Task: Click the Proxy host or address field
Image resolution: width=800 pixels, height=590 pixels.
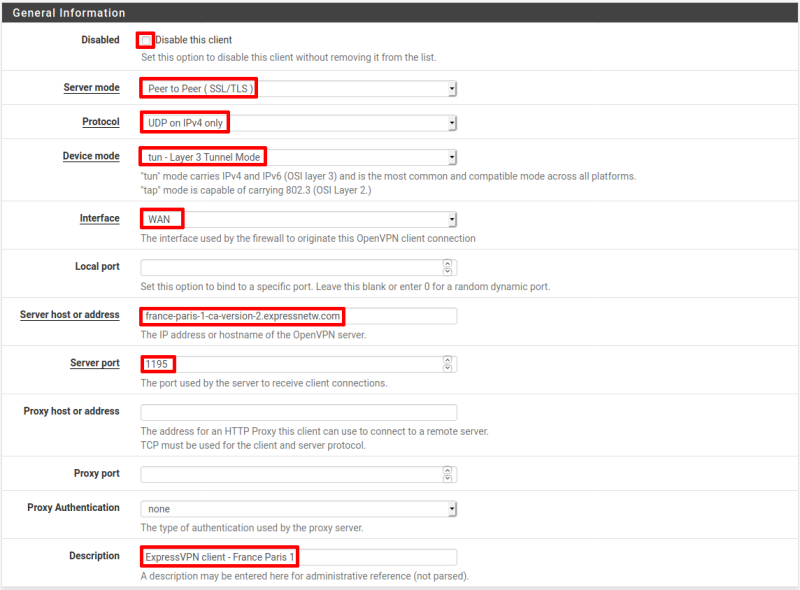Action: click(298, 412)
